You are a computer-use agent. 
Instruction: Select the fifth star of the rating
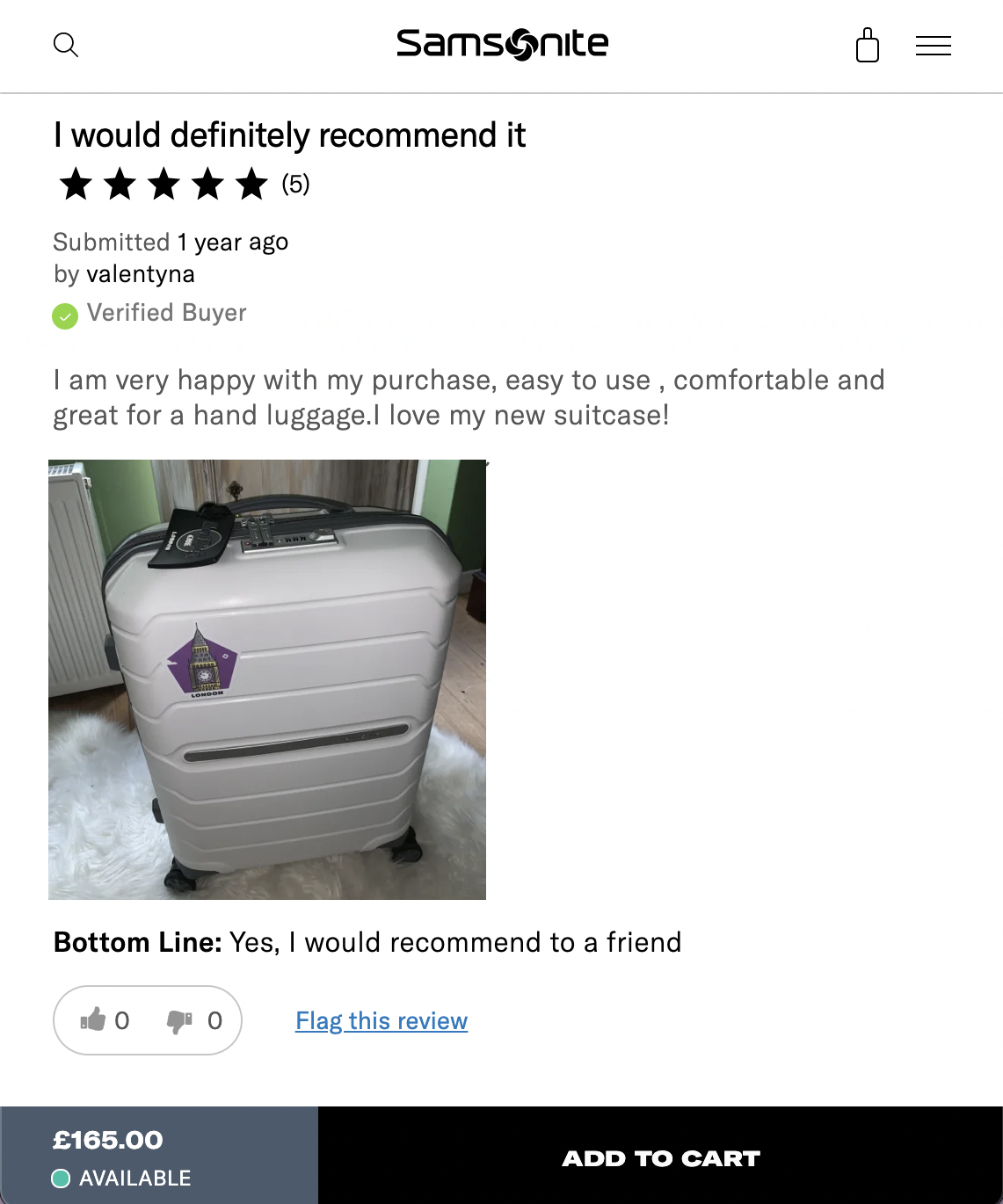tap(252, 184)
